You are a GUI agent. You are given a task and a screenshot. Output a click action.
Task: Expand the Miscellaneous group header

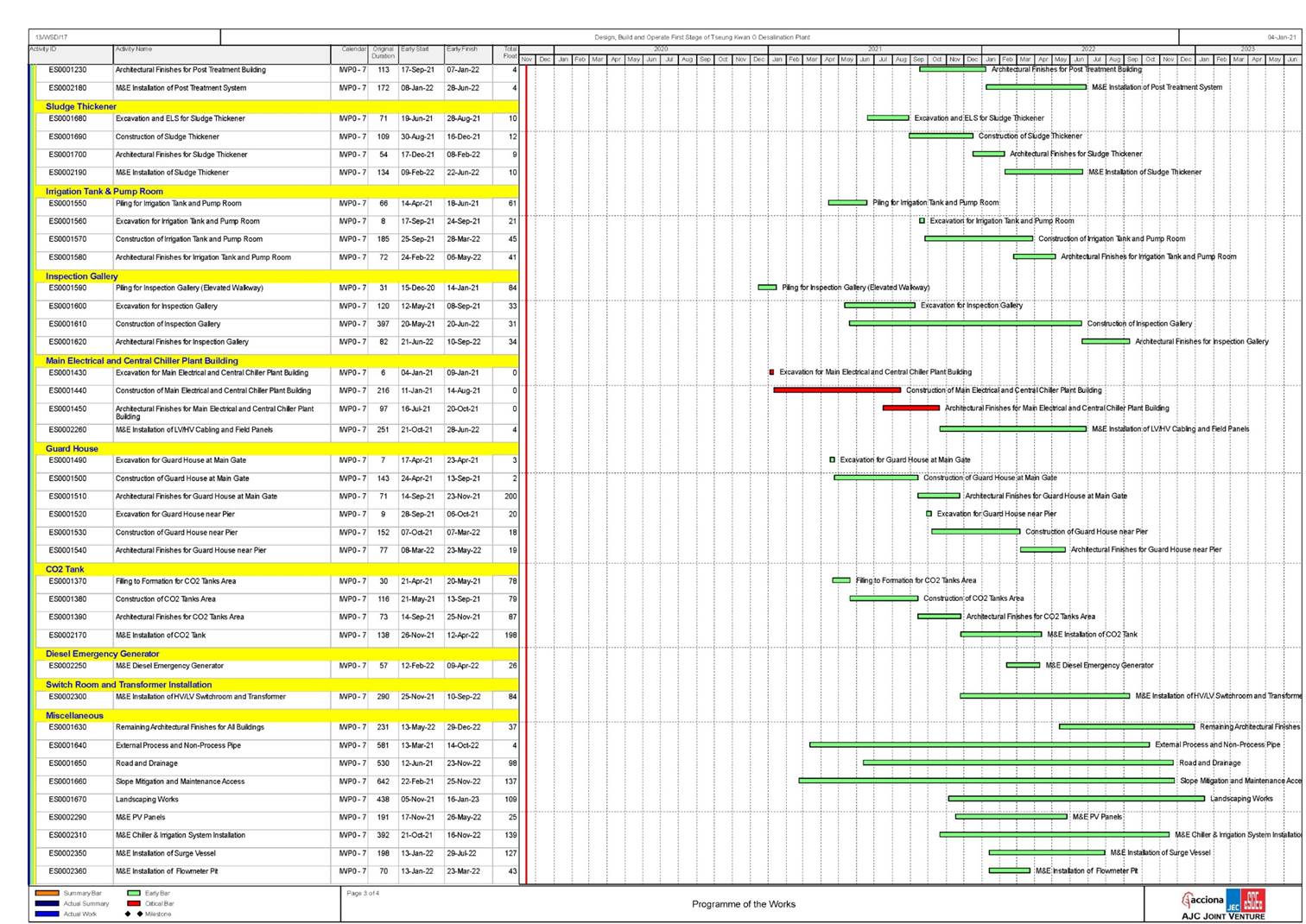coord(74,716)
